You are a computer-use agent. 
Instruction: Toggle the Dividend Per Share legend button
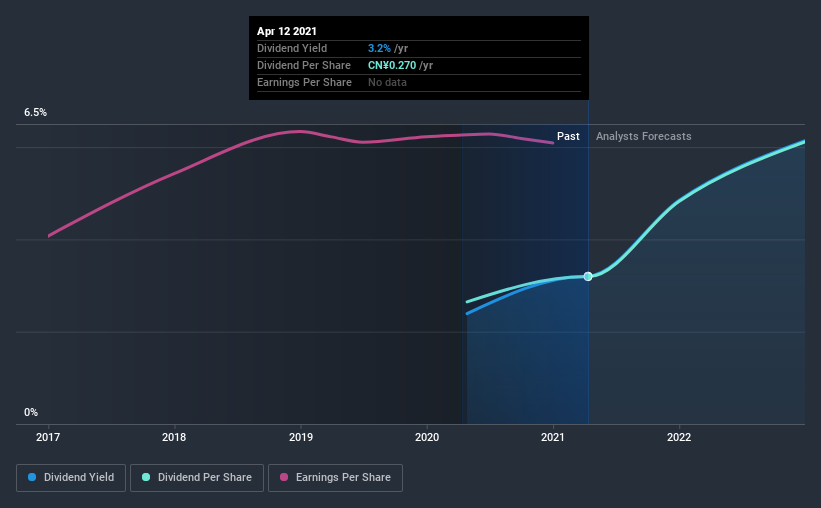pos(197,478)
